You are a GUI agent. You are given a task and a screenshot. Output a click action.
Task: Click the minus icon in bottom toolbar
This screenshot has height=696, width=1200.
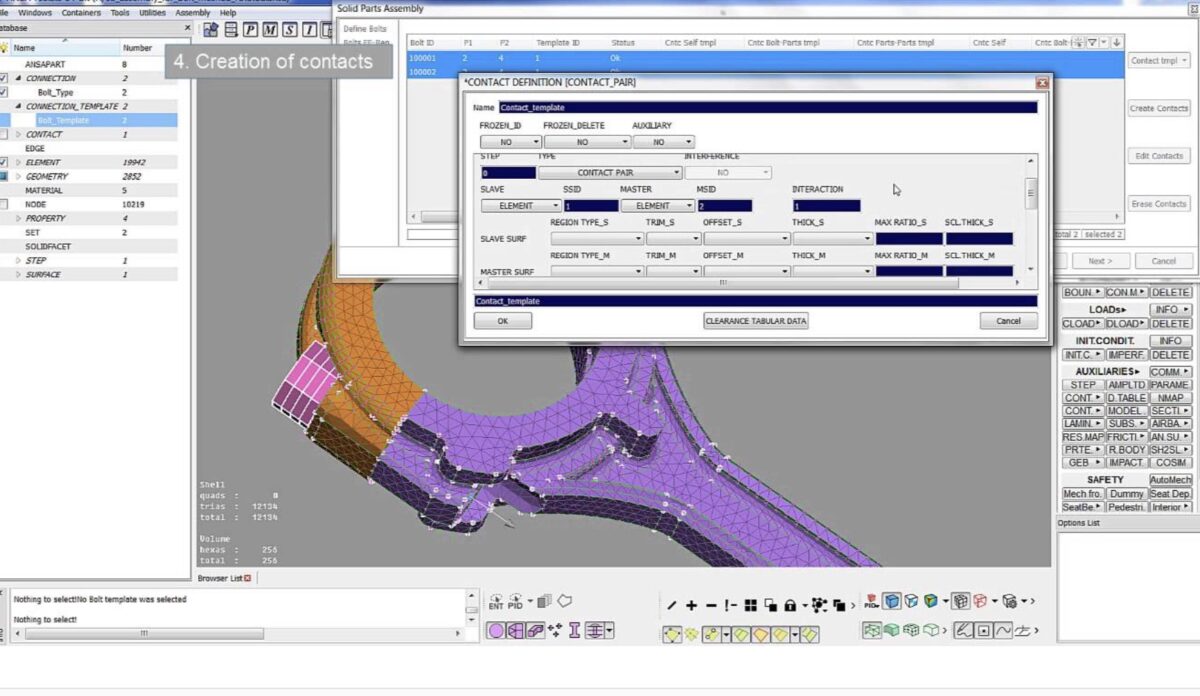pos(711,605)
